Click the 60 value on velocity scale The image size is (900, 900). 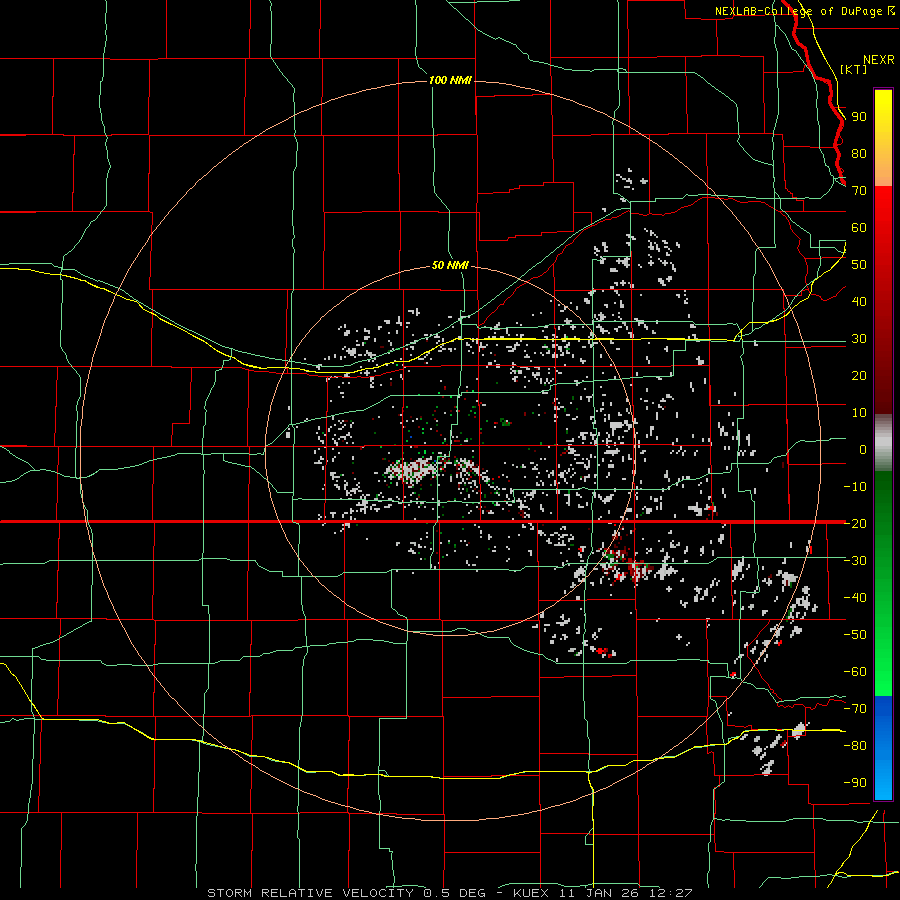[859, 227]
